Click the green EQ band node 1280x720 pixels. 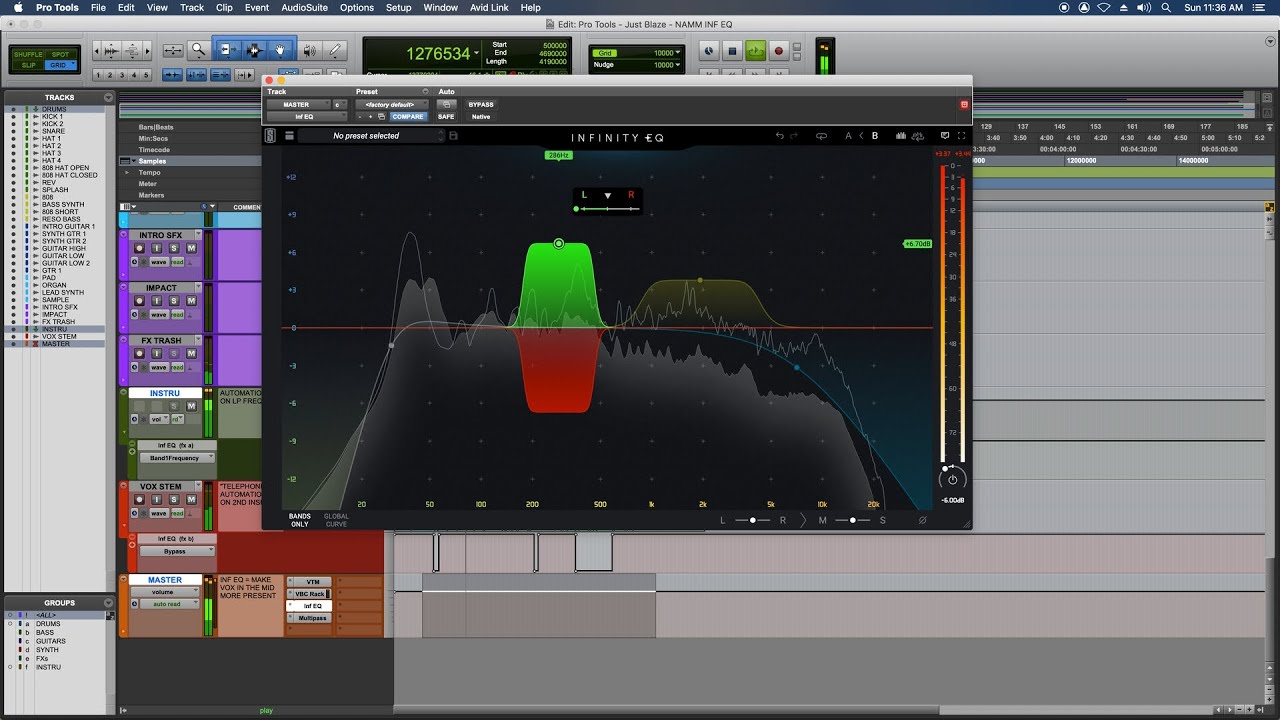coord(559,243)
